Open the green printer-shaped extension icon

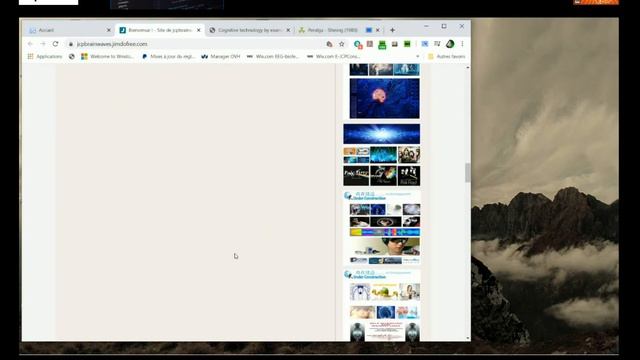click(x=382, y=45)
